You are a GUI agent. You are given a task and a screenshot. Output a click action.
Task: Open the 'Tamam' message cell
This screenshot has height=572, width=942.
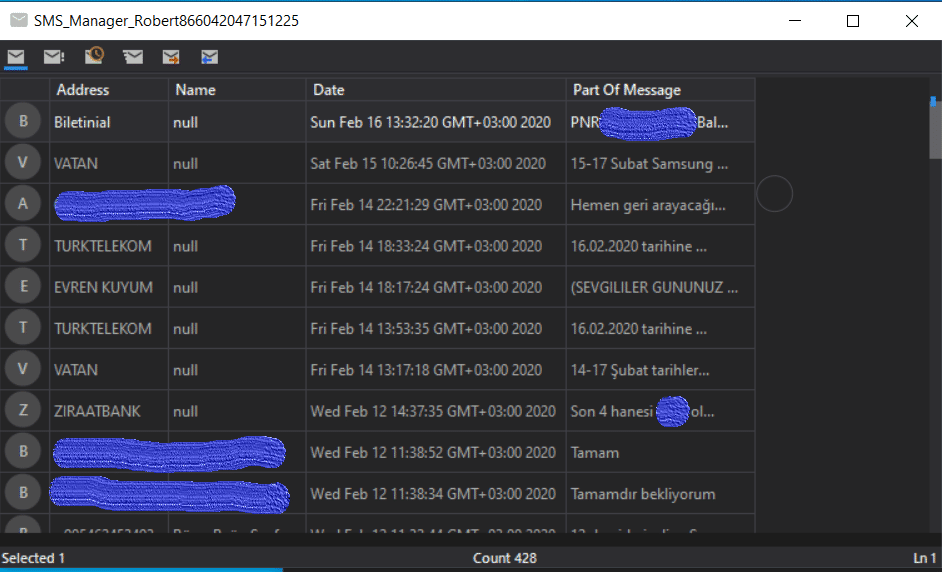[x=660, y=452]
